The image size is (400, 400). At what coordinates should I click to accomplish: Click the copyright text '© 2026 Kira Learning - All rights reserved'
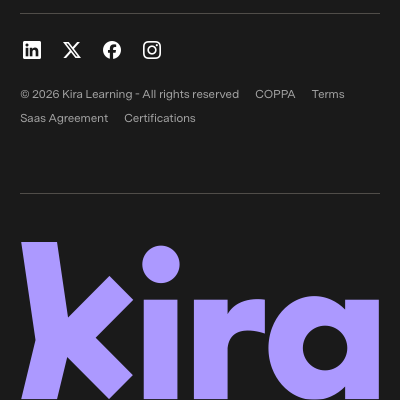[130, 94]
